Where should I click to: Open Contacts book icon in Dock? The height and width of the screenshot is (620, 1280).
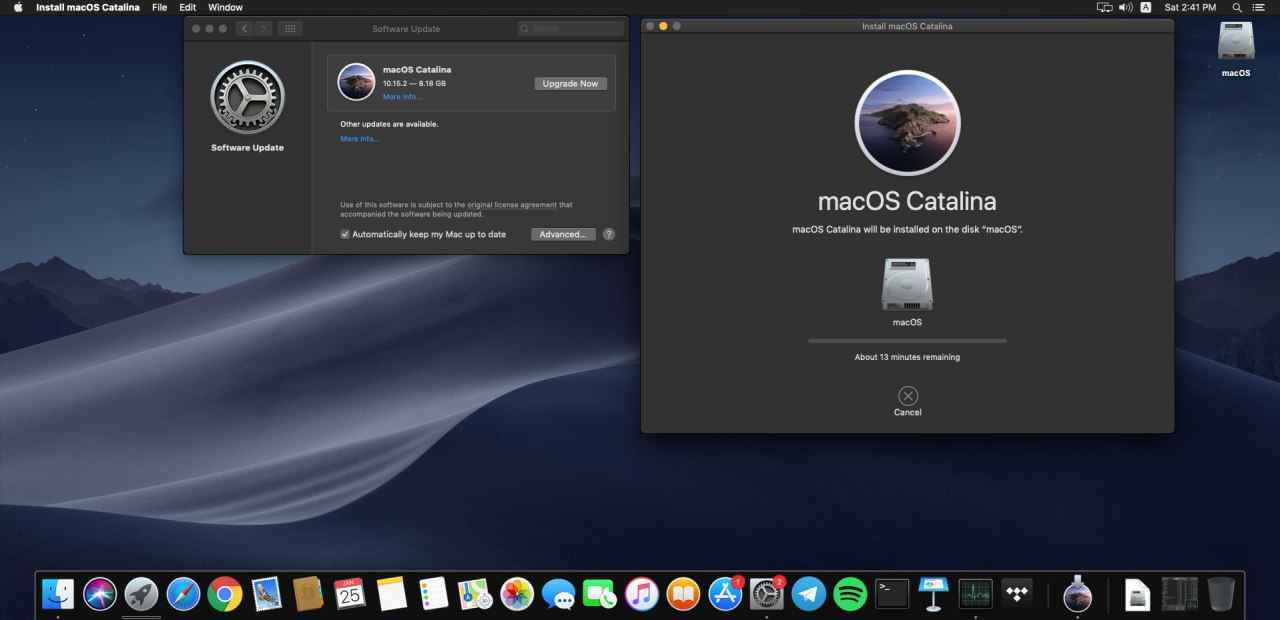coord(308,594)
